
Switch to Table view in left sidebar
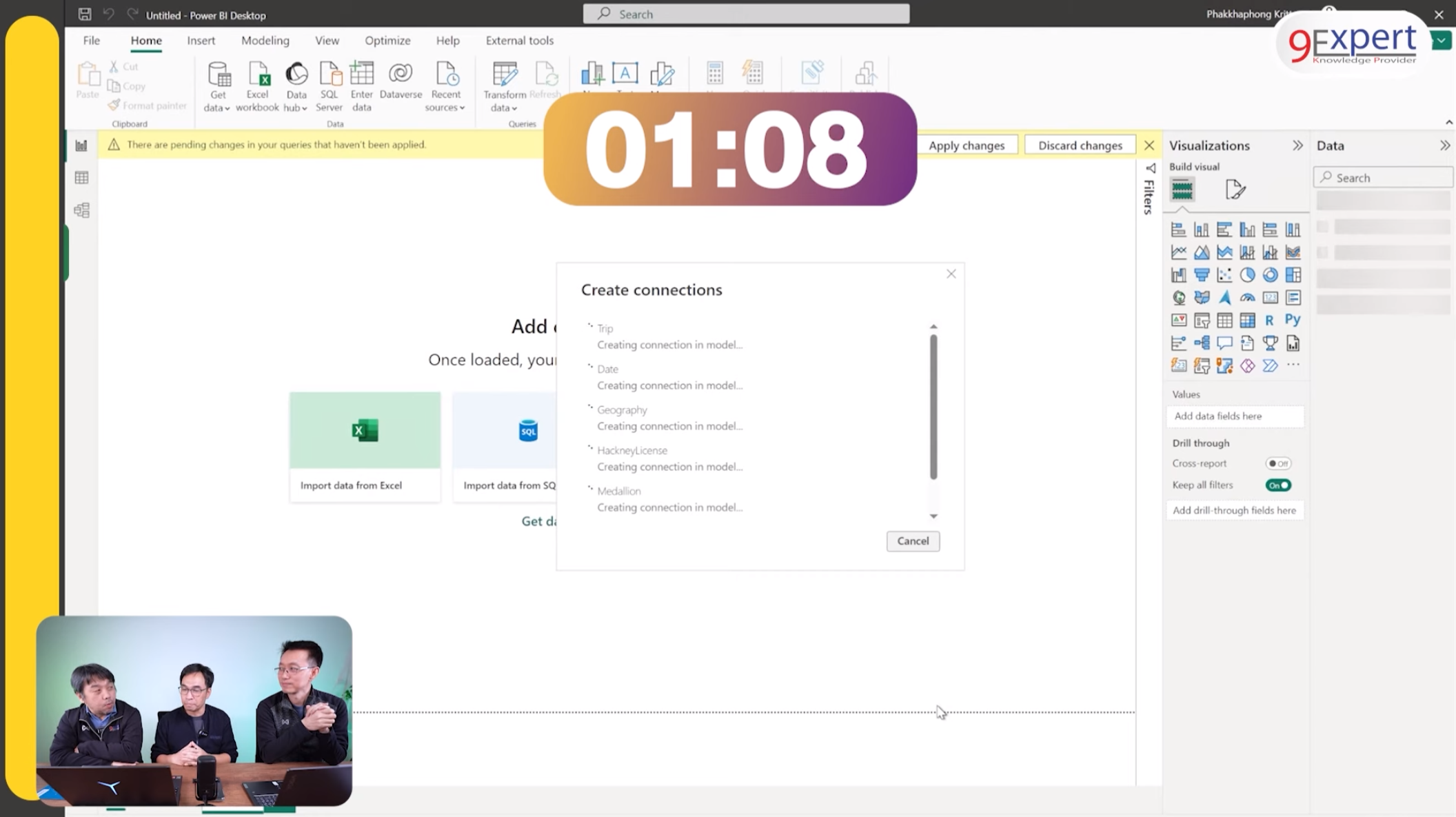point(81,178)
